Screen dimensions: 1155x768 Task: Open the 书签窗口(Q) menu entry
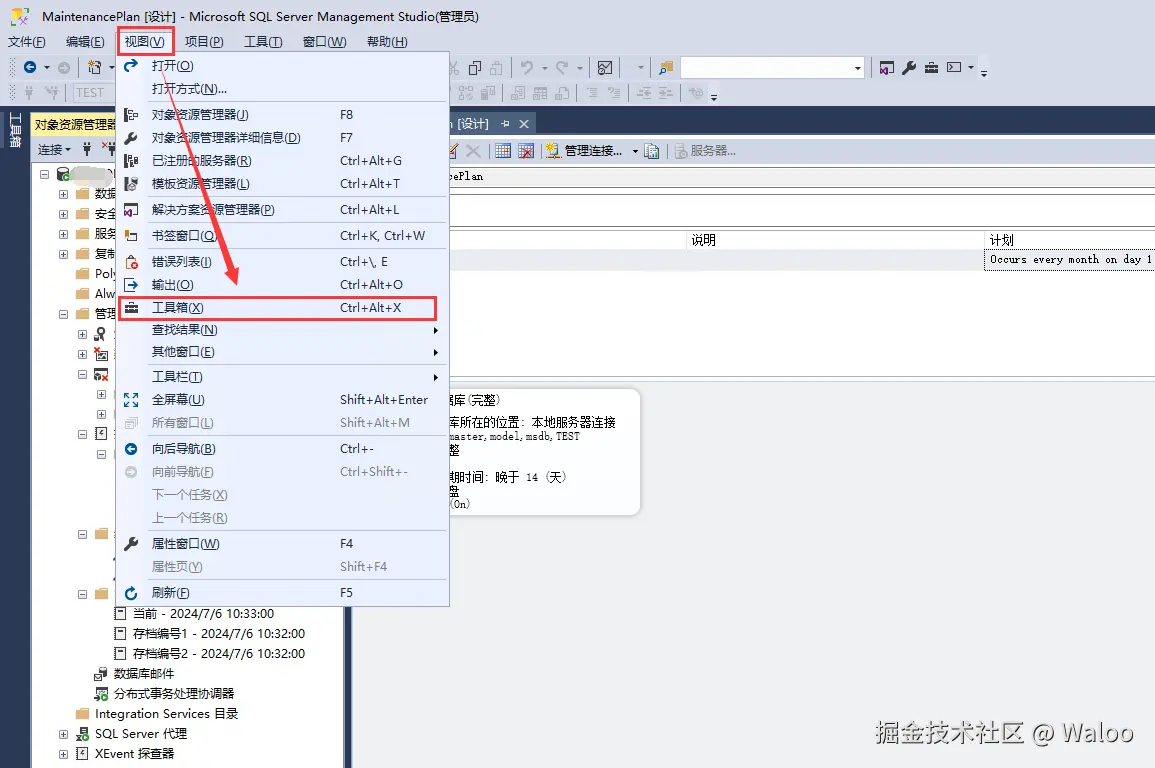point(282,236)
